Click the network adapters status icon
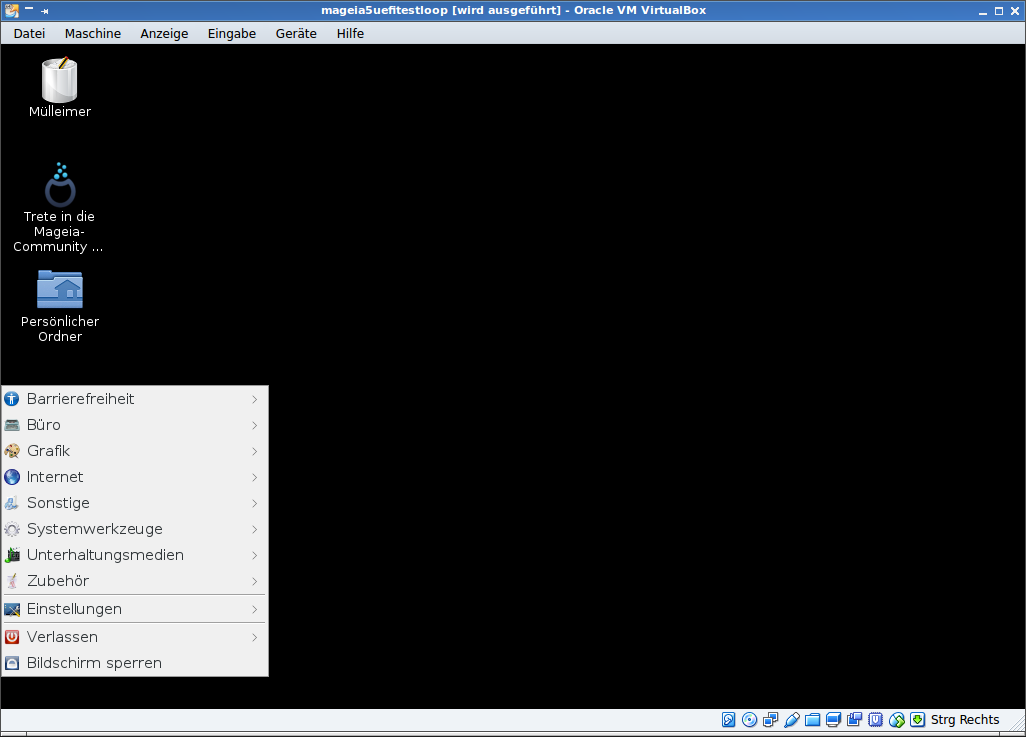 (x=770, y=720)
